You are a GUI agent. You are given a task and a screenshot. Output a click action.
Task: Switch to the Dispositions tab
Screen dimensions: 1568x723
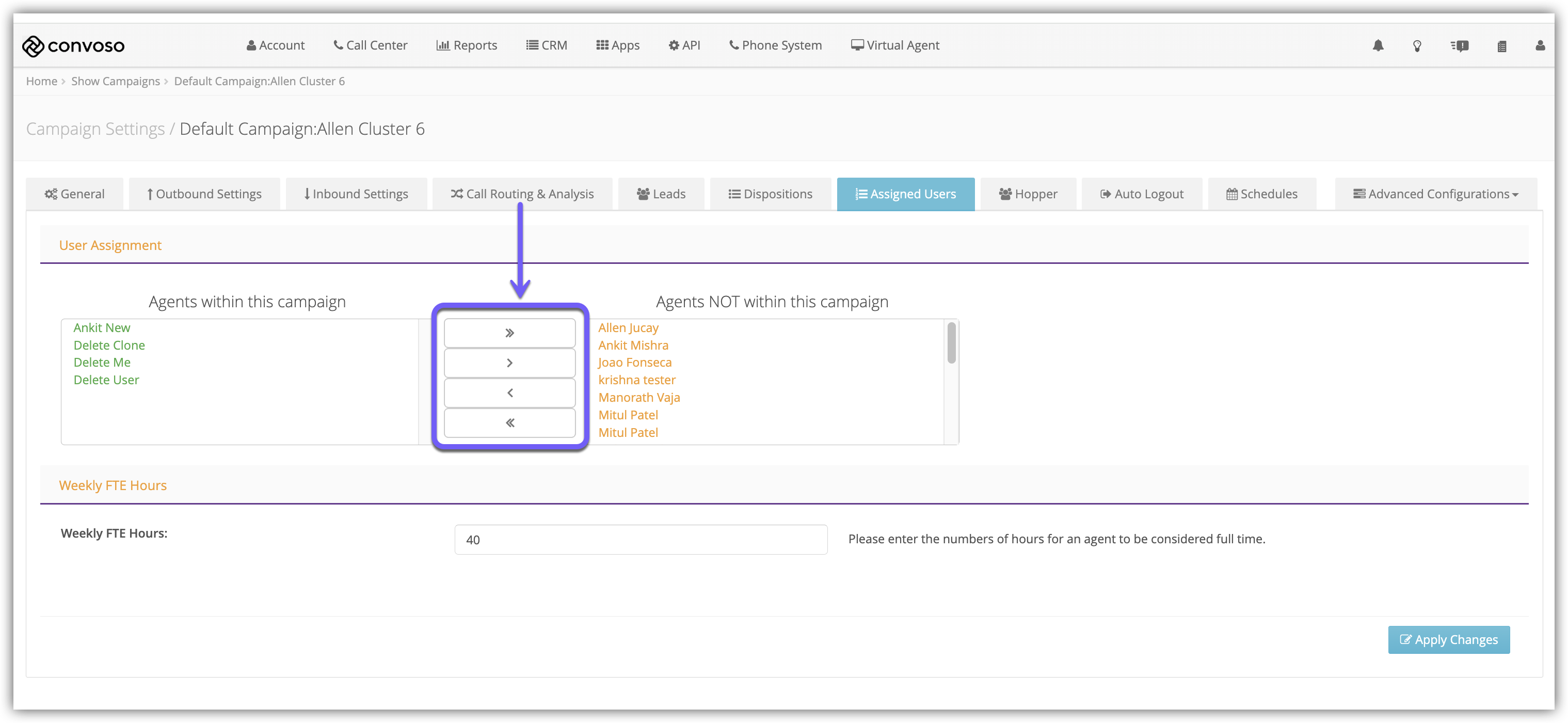770,194
